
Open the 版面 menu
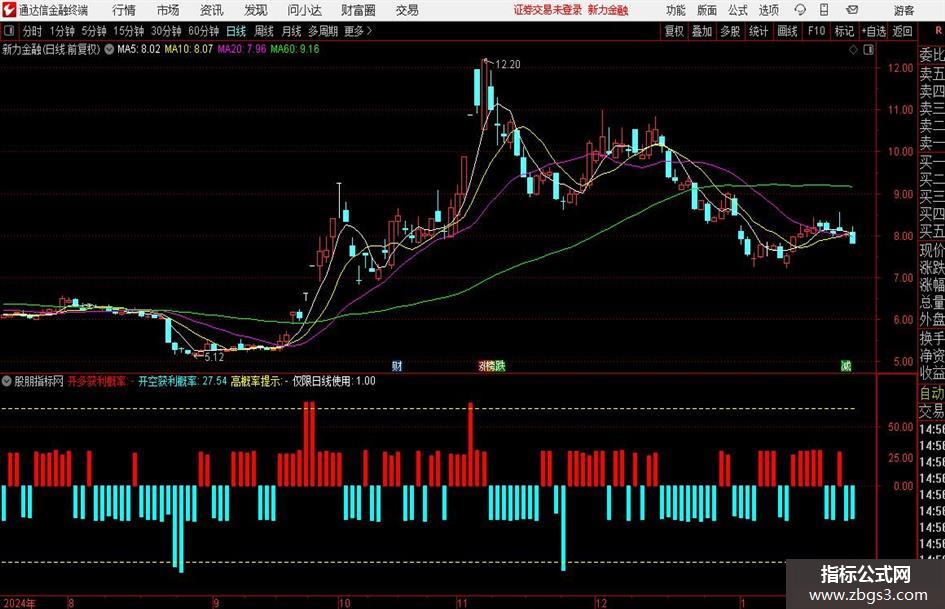[706, 10]
